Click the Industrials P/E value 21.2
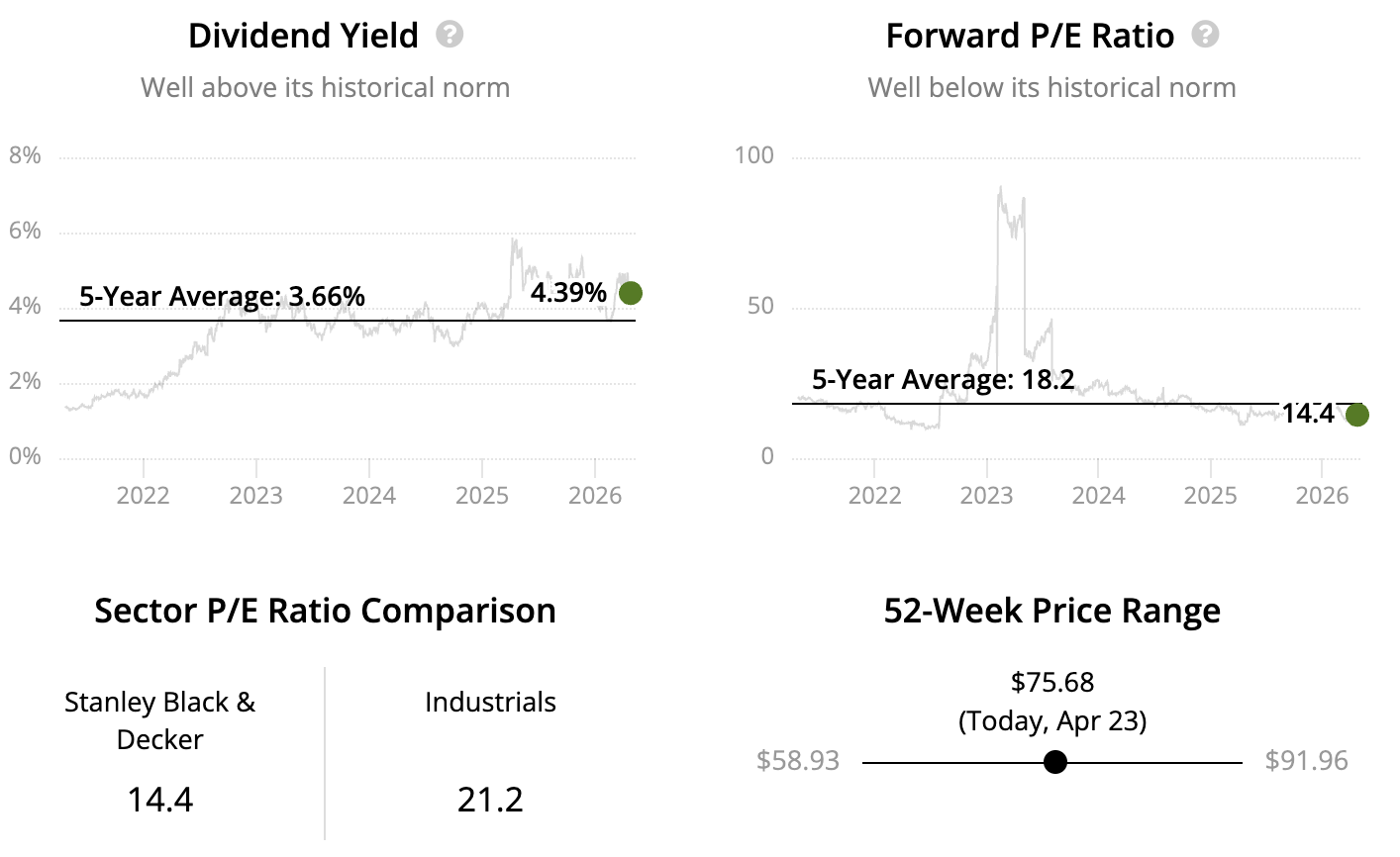This screenshot has width=1400, height=857. (x=490, y=799)
